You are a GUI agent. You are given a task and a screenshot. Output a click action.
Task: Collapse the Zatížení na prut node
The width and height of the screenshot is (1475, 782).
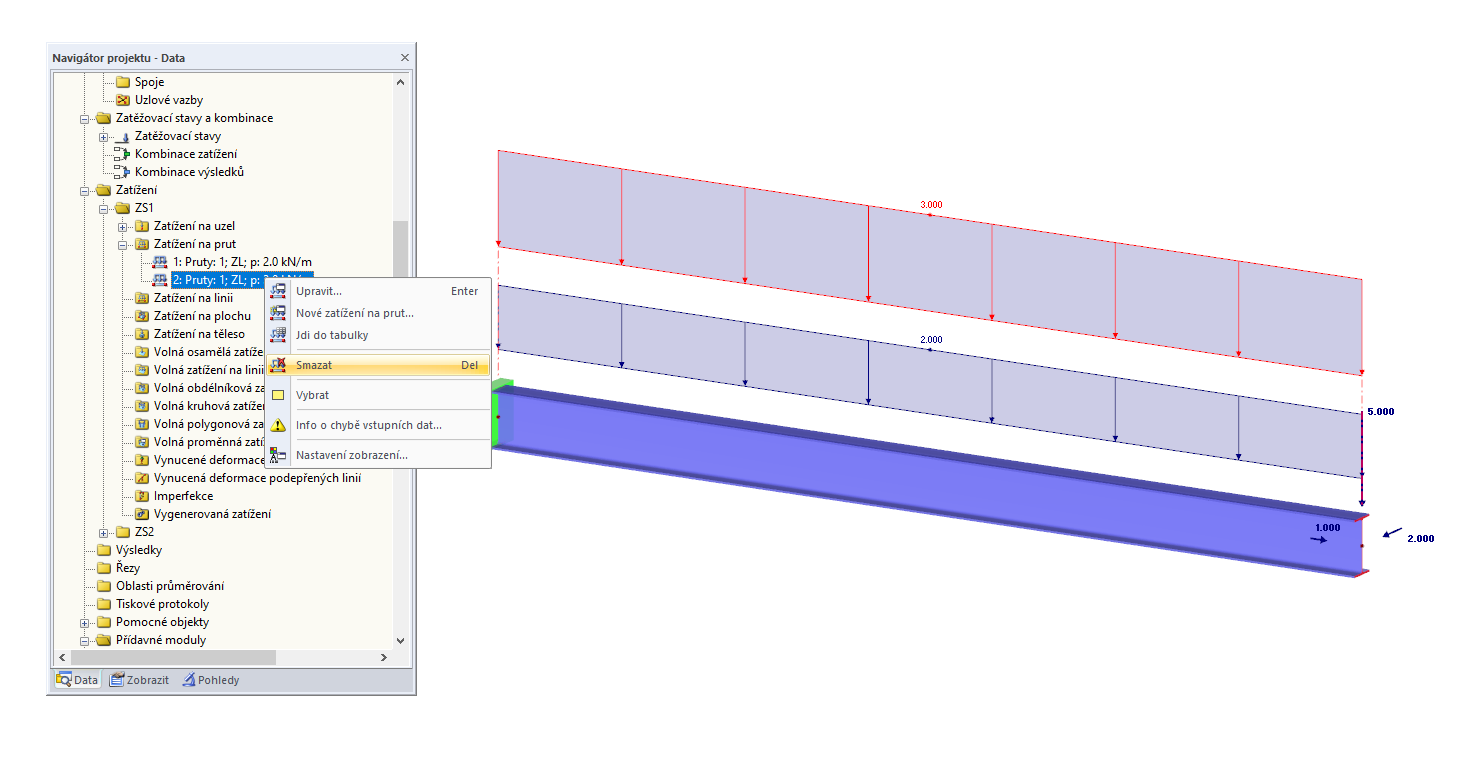[x=123, y=244]
